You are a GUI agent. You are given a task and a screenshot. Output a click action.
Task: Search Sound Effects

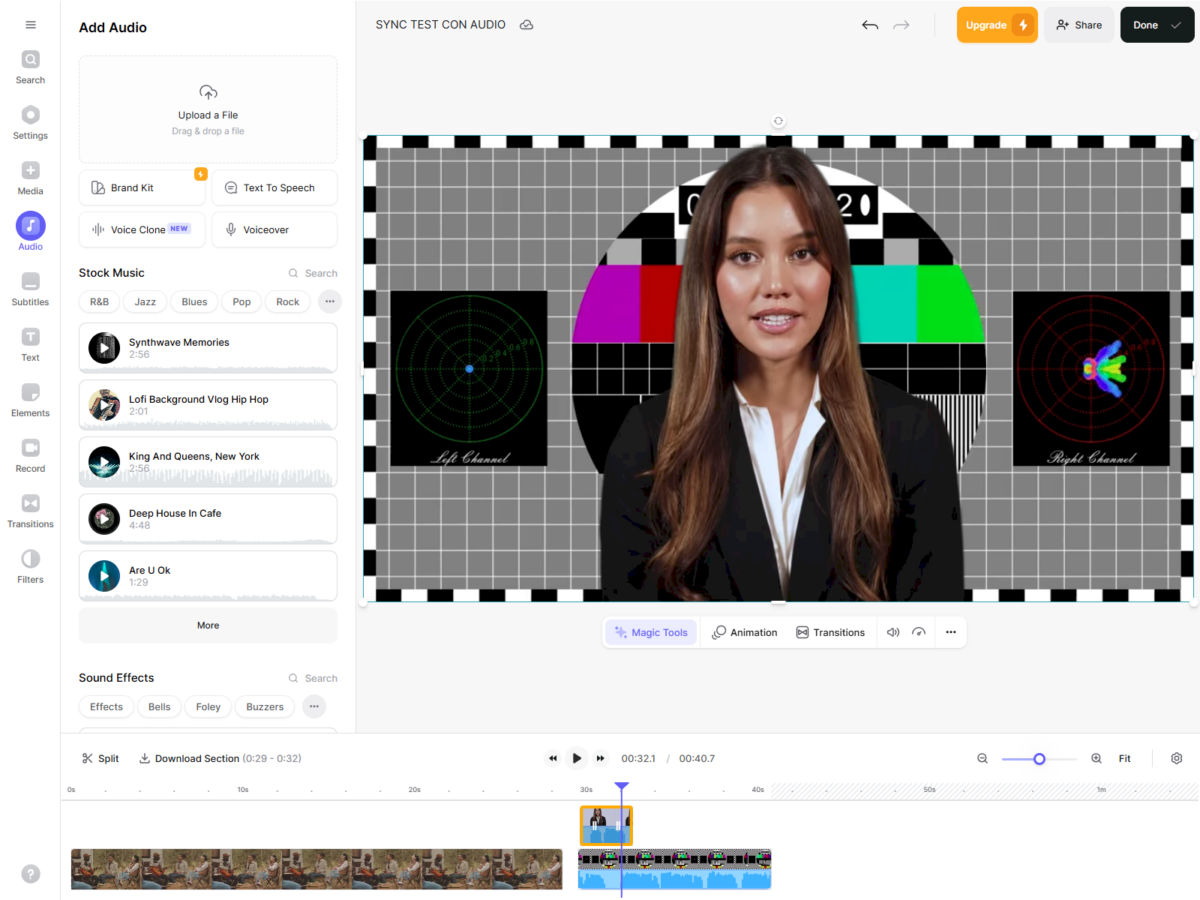[313, 678]
